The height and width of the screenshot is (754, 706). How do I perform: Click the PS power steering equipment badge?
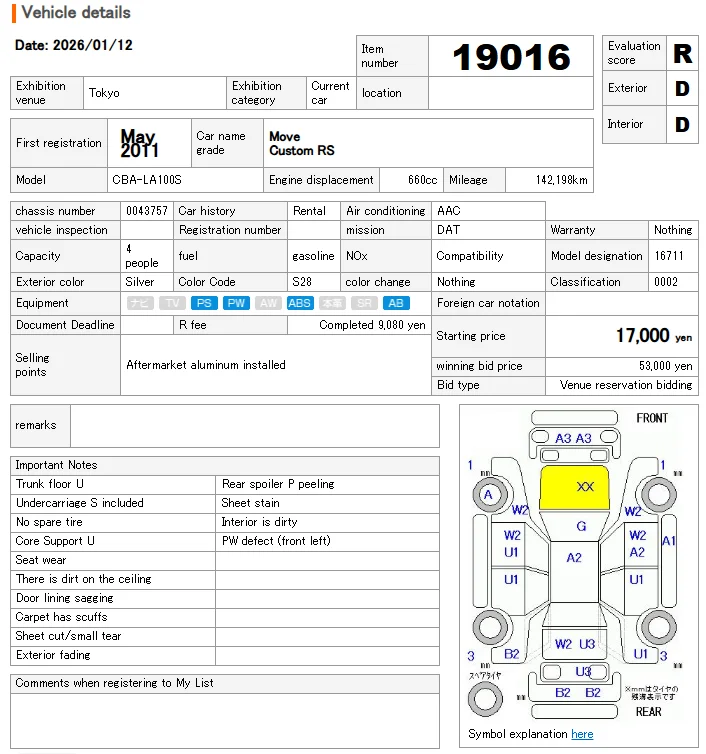[x=204, y=303]
